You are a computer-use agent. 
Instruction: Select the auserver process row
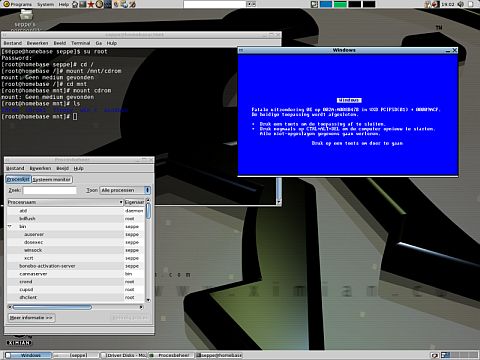coord(76,234)
